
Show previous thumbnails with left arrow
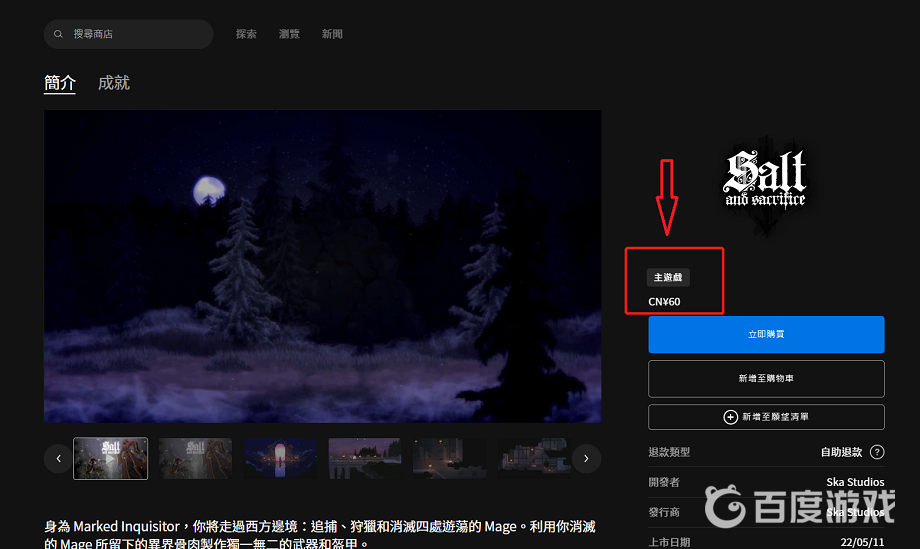tap(58, 459)
